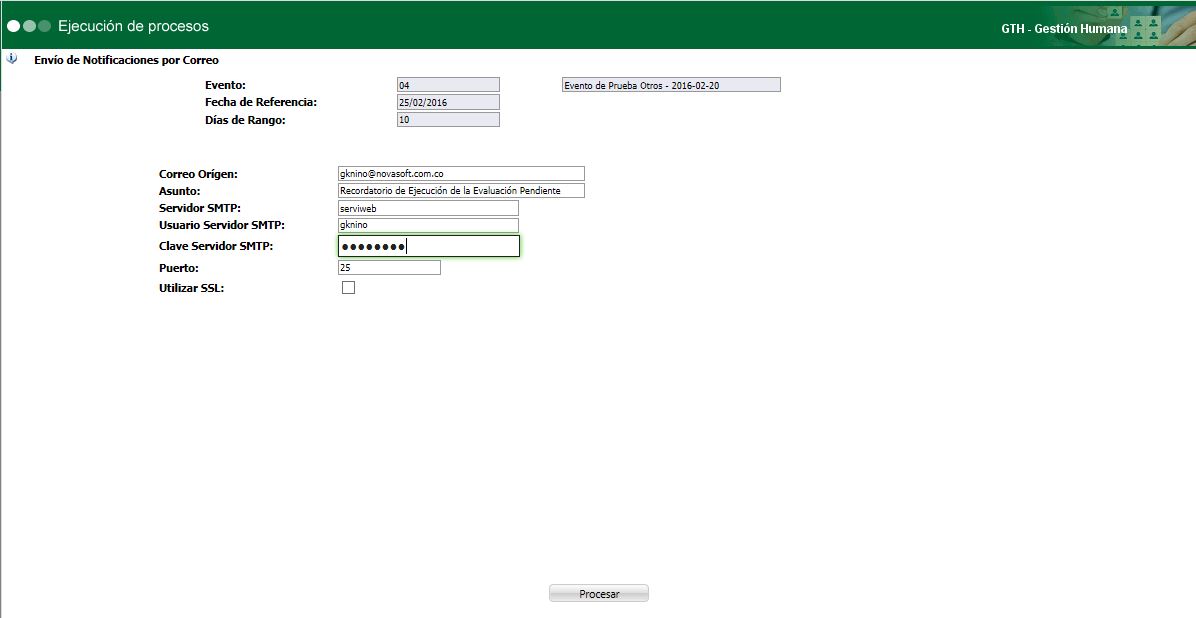This screenshot has height=618, width=1196.
Task: Click the Correo Orígen label
Action: point(198,175)
